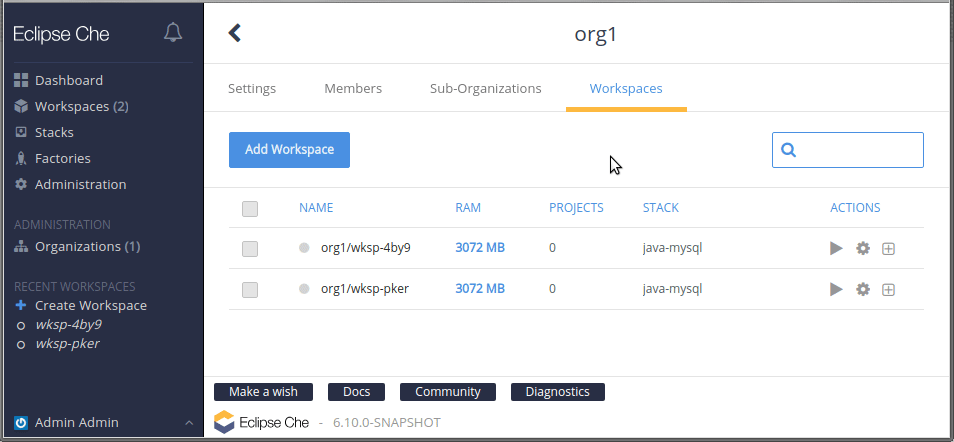Viewport: 954px width, 442px height.
Task: Click the Eclipse Che sidebar title
Action: click(x=61, y=33)
